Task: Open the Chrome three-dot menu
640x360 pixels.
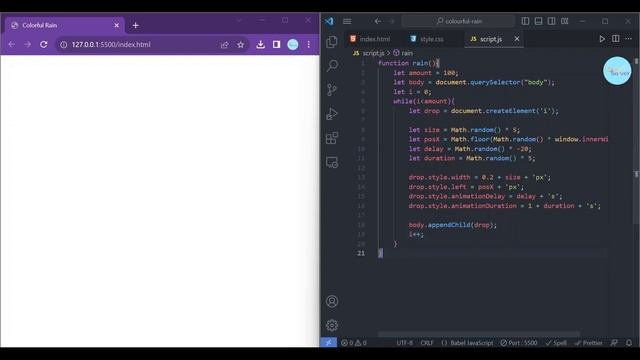Action: (x=309, y=44)
